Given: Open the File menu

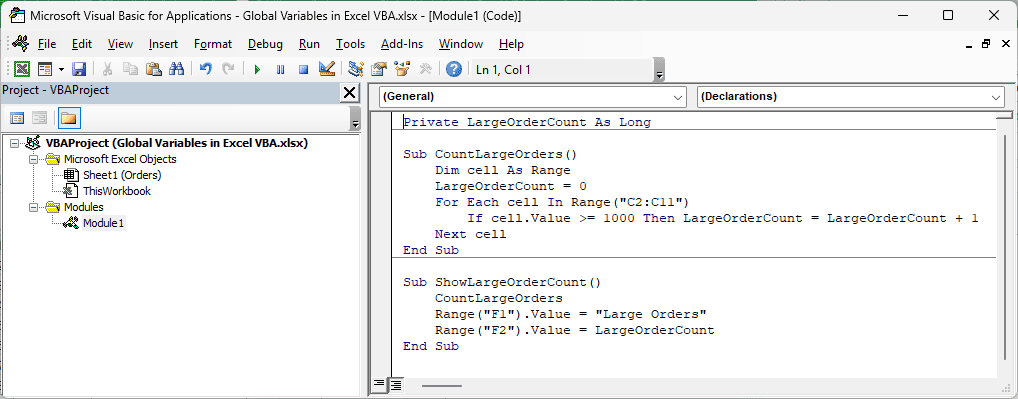Looking at the screenshot, I should pos(47,44).
